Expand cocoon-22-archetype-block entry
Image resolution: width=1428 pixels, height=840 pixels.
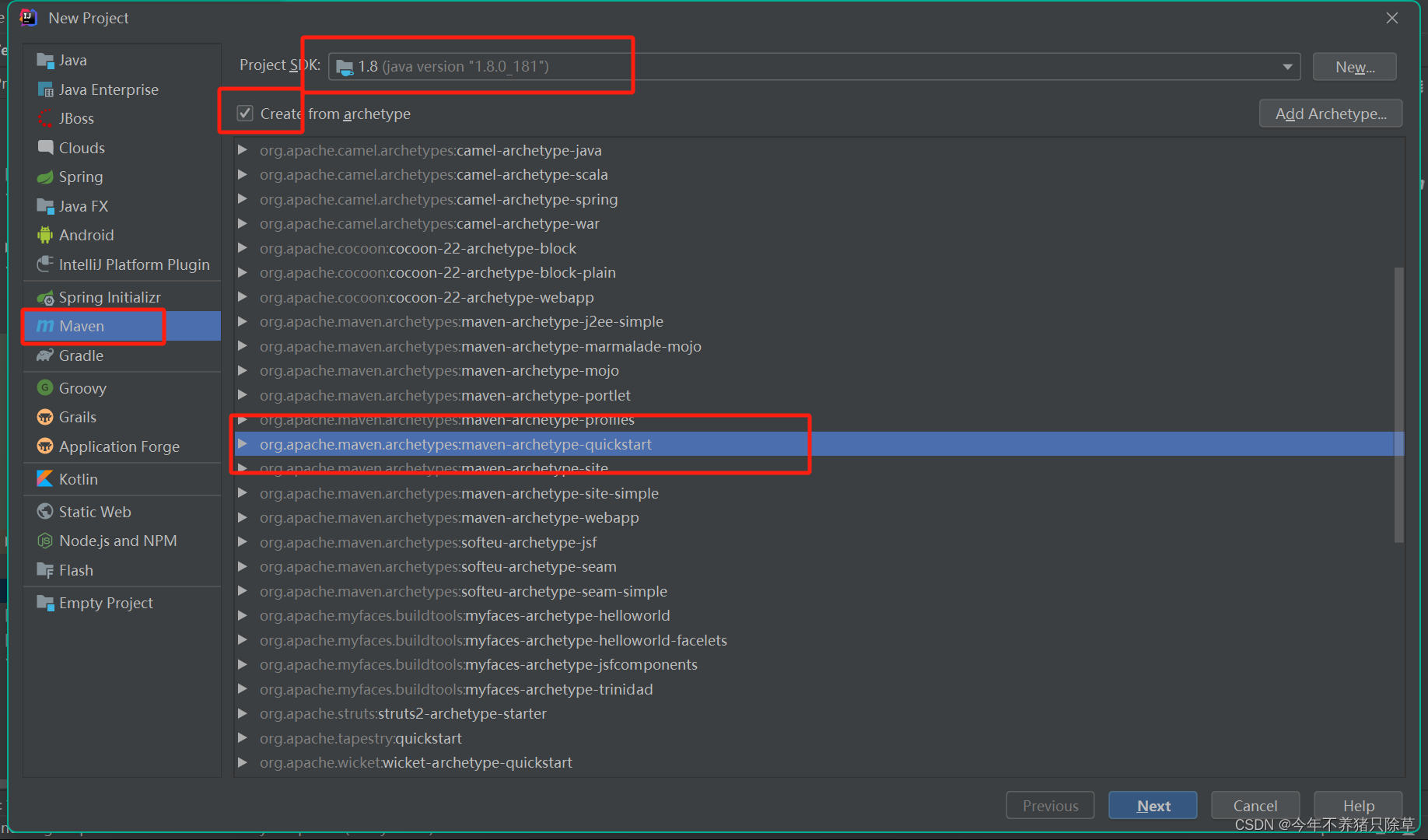point(243,248)
